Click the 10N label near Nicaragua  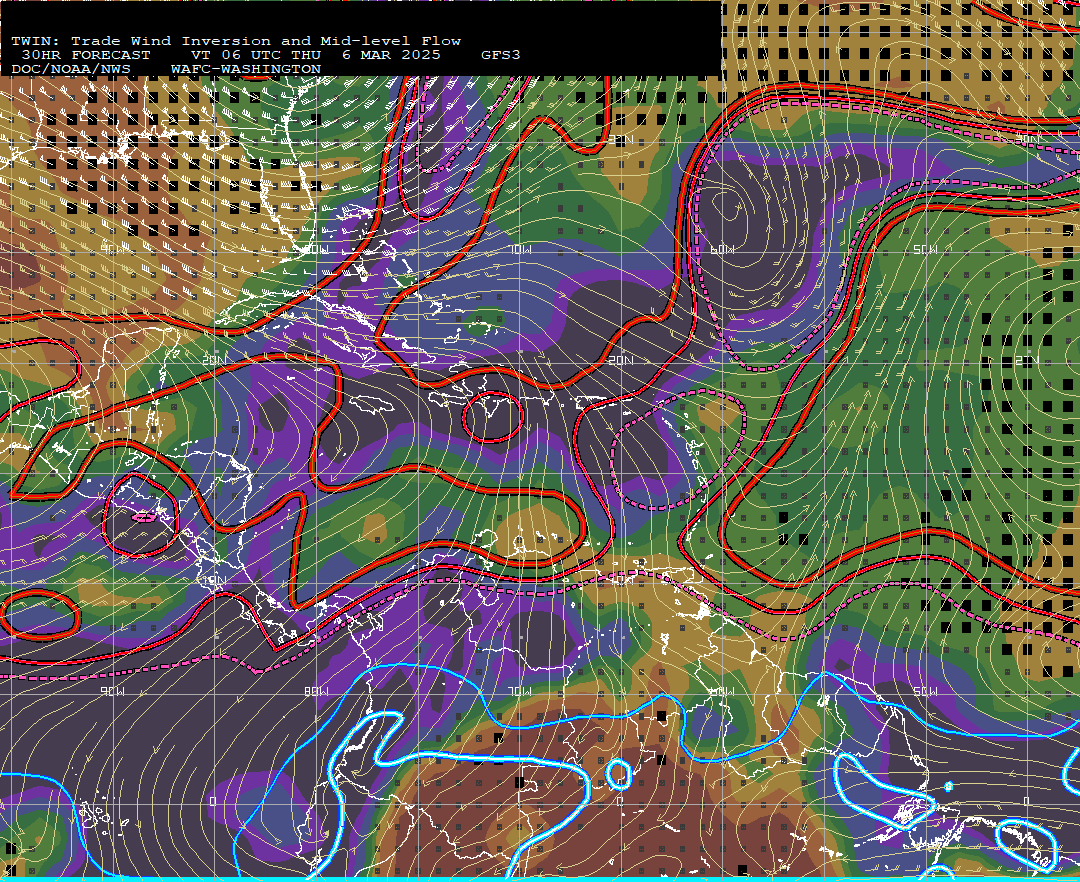point(214,580)
